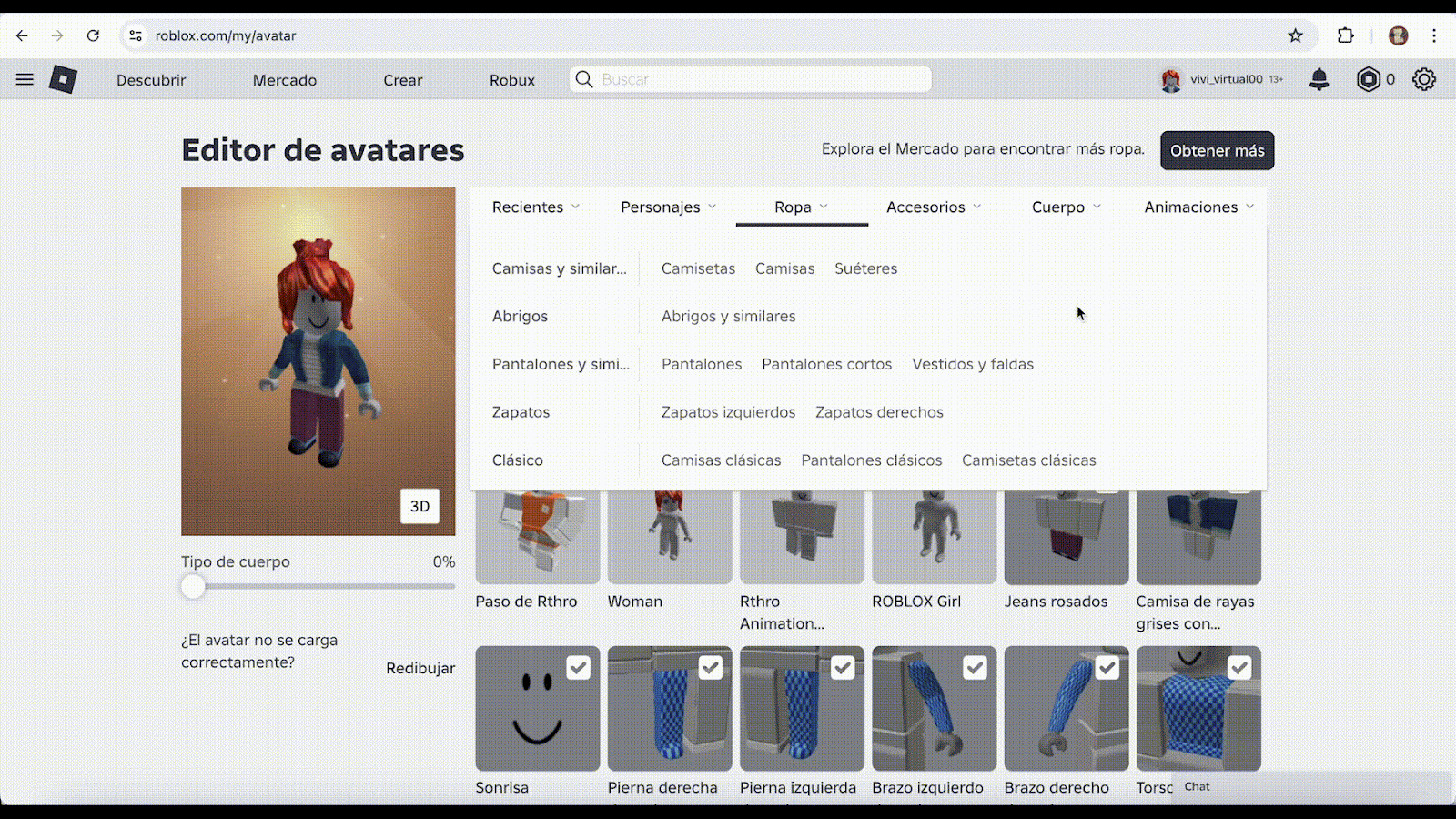Click the Roblox logo icon

[63, 79]
